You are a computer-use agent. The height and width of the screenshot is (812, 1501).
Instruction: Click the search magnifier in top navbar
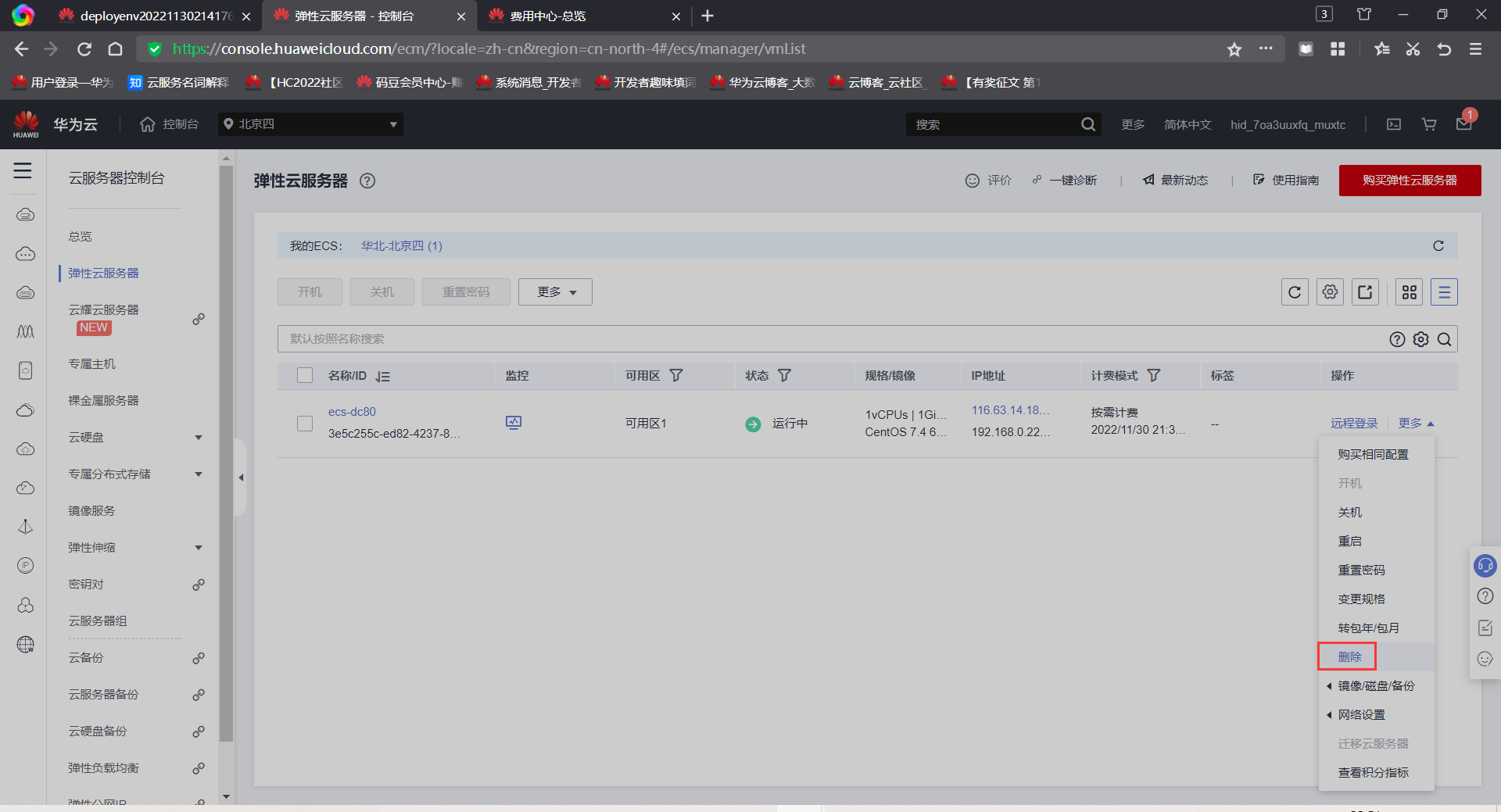pos(1087,124)
